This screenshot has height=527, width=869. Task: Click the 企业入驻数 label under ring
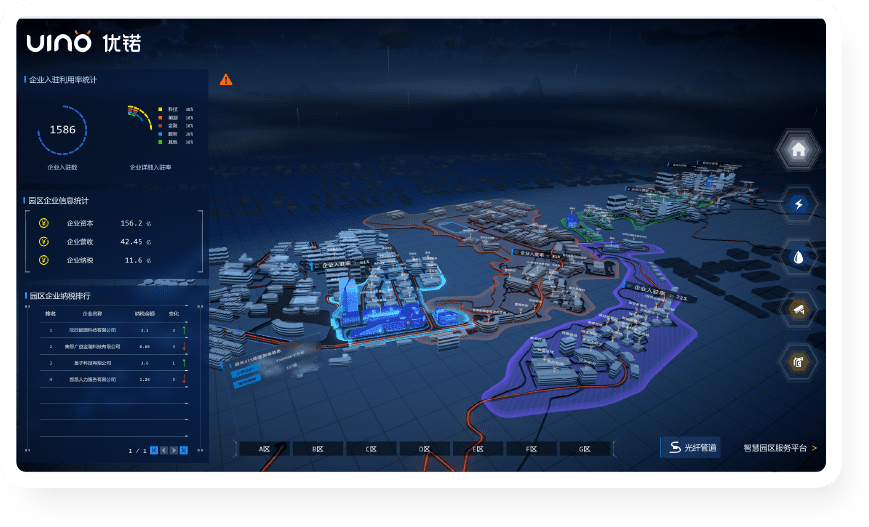pyautogui.click(x=62, y=167)
